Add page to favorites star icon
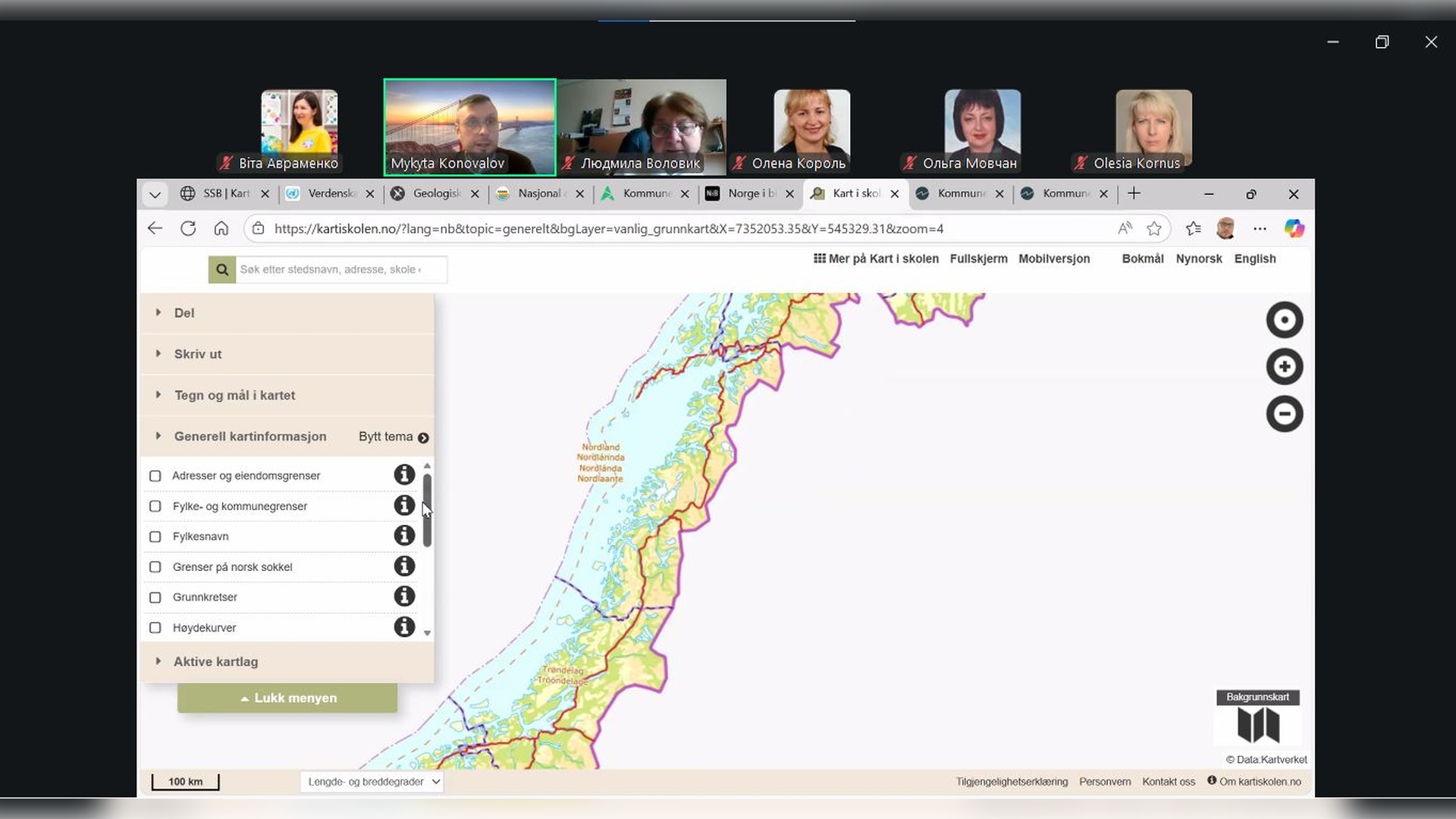 (1153, 228)
